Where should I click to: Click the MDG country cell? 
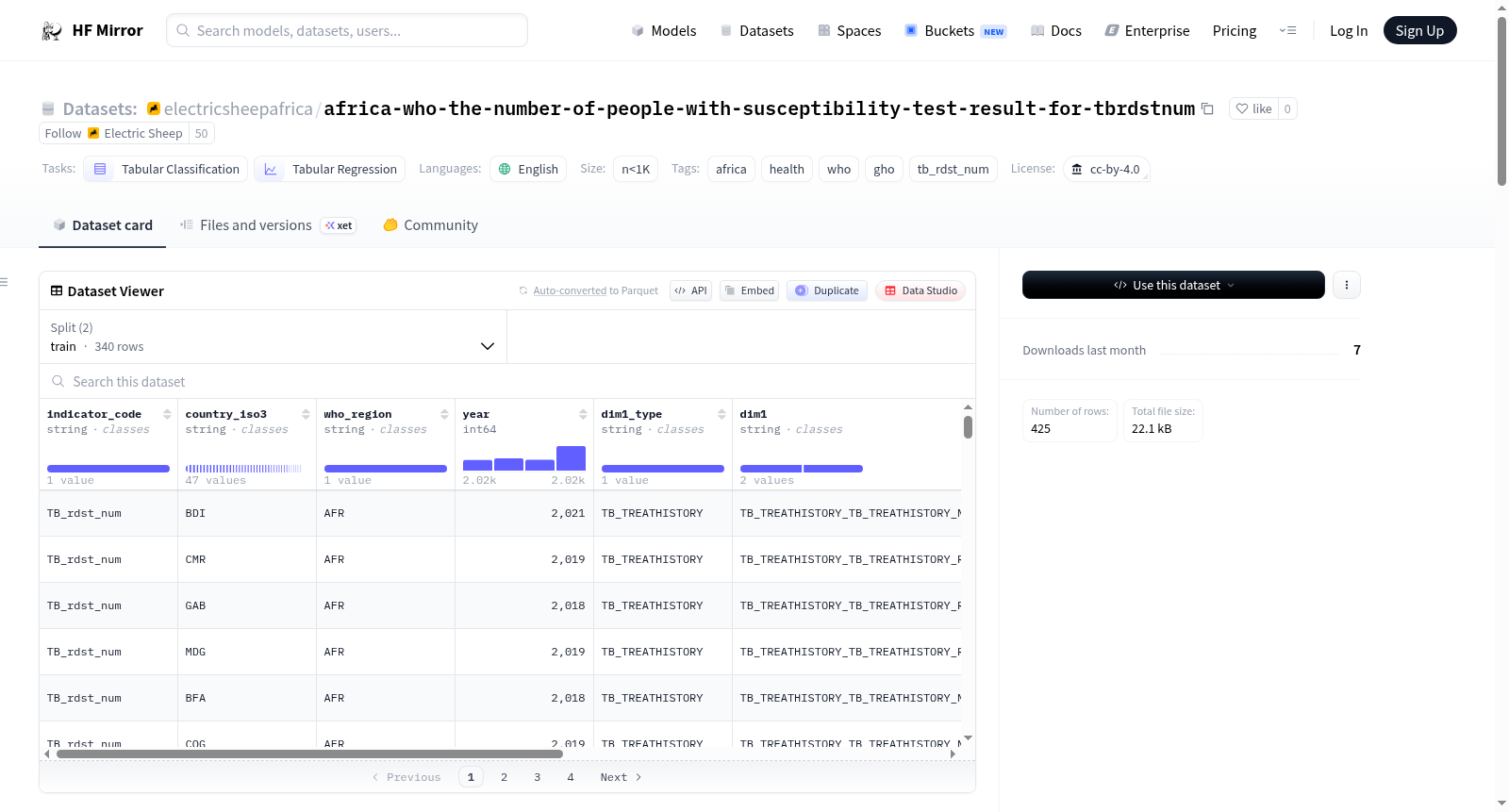(x=247, y=653)
